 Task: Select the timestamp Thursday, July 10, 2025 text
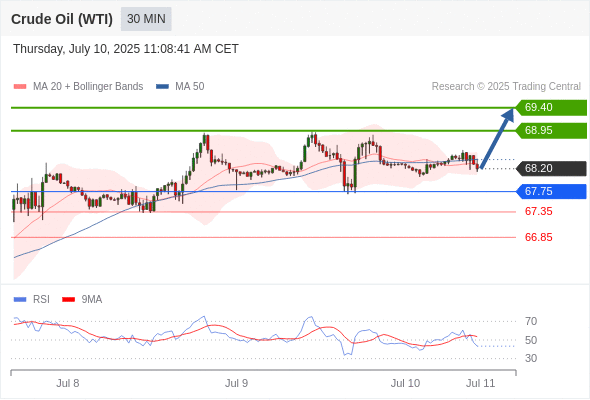point(126,49)
